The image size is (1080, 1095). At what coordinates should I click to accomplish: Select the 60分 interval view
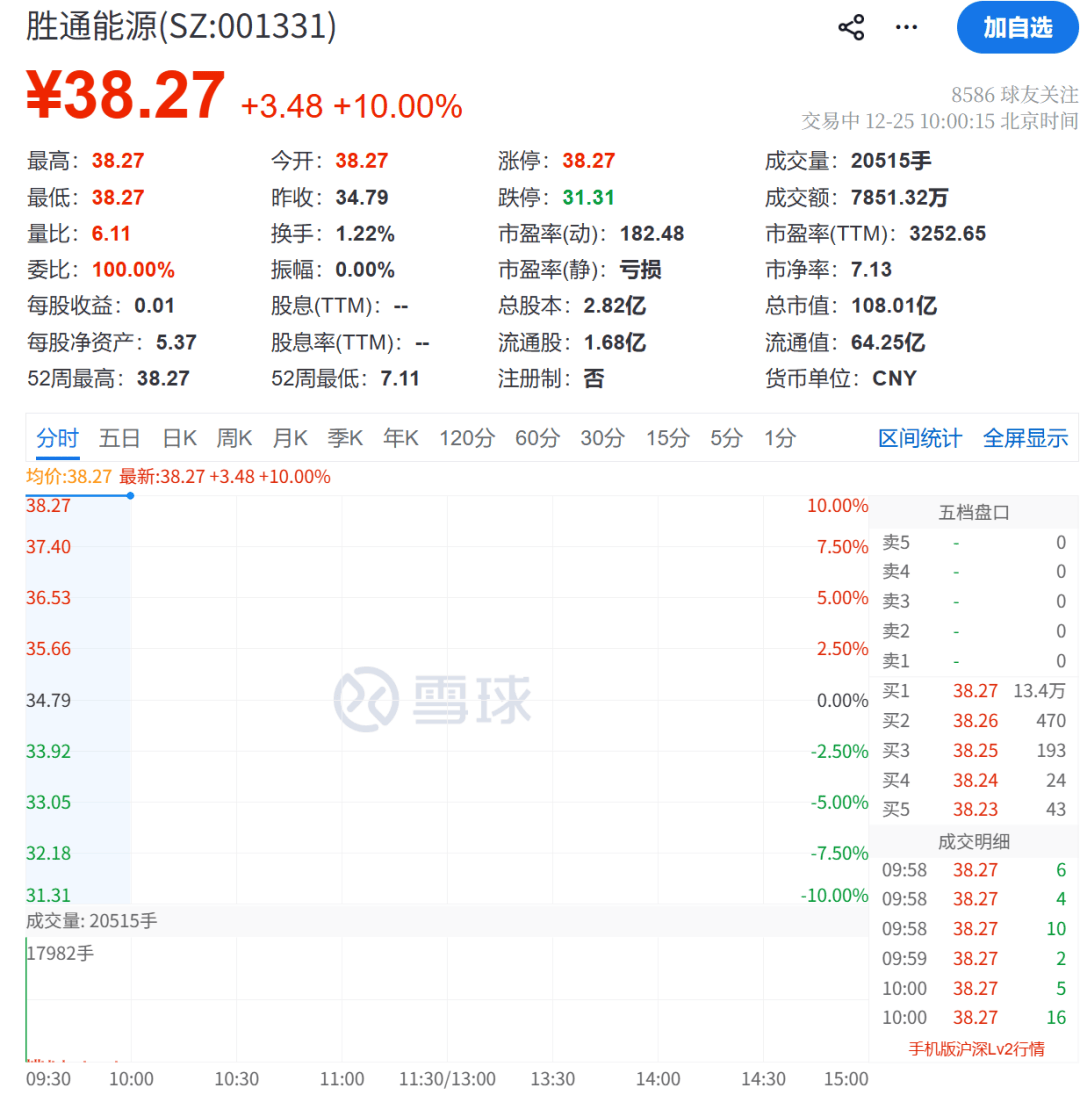(538, 438)
